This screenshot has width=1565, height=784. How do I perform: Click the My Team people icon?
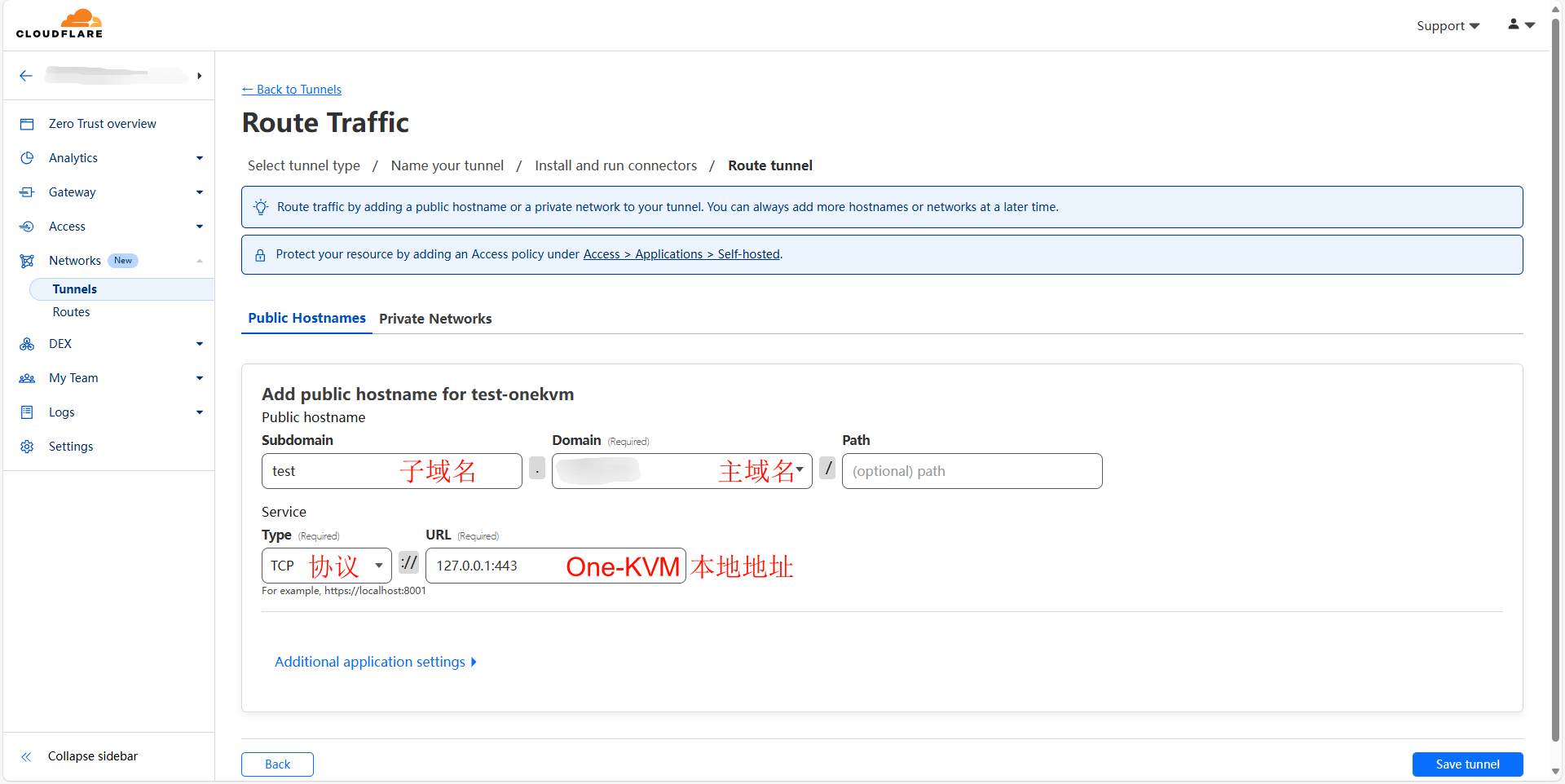27,378
